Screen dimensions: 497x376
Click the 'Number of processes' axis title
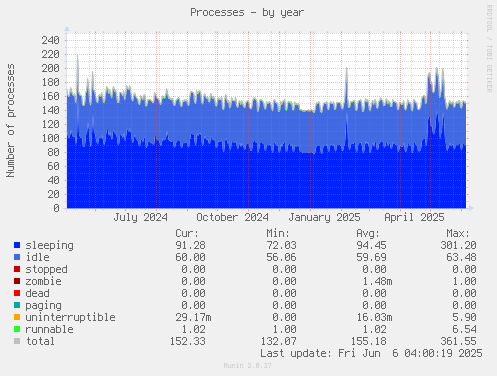[11, 121]
